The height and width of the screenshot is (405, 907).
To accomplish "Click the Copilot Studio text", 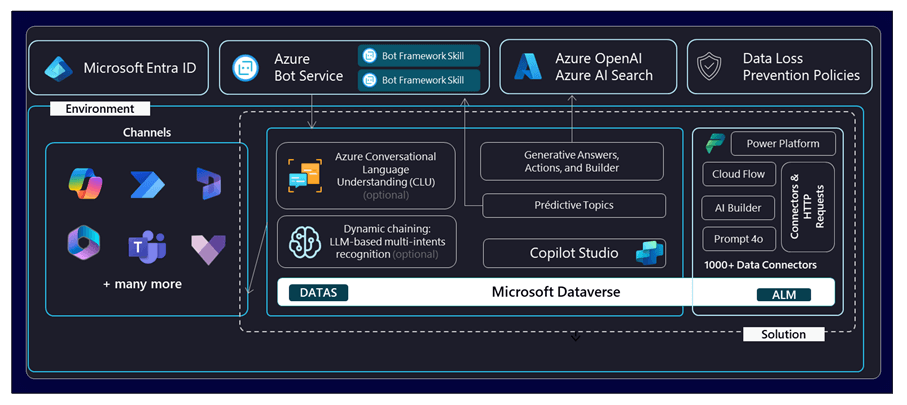I will pos(574,253).
